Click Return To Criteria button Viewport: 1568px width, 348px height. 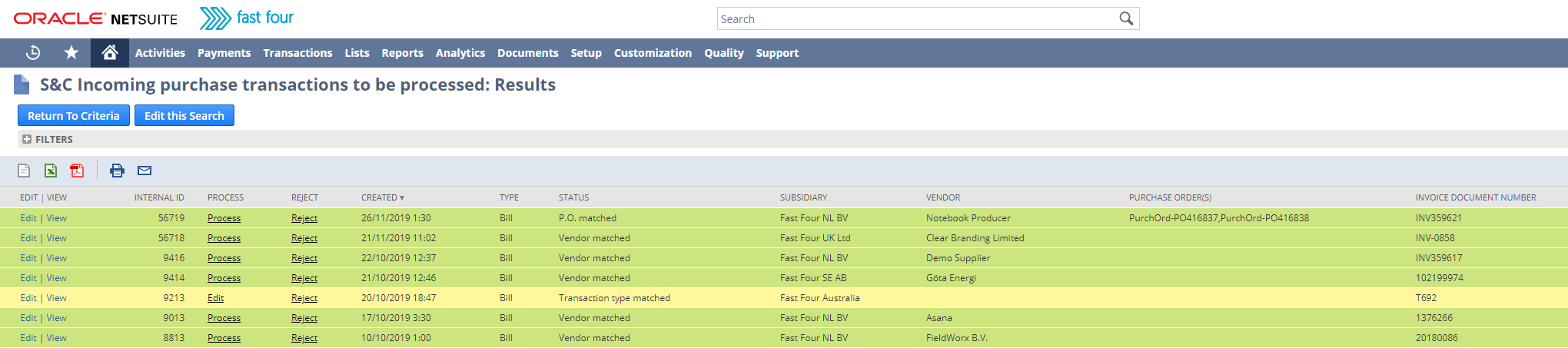point(74,116)
